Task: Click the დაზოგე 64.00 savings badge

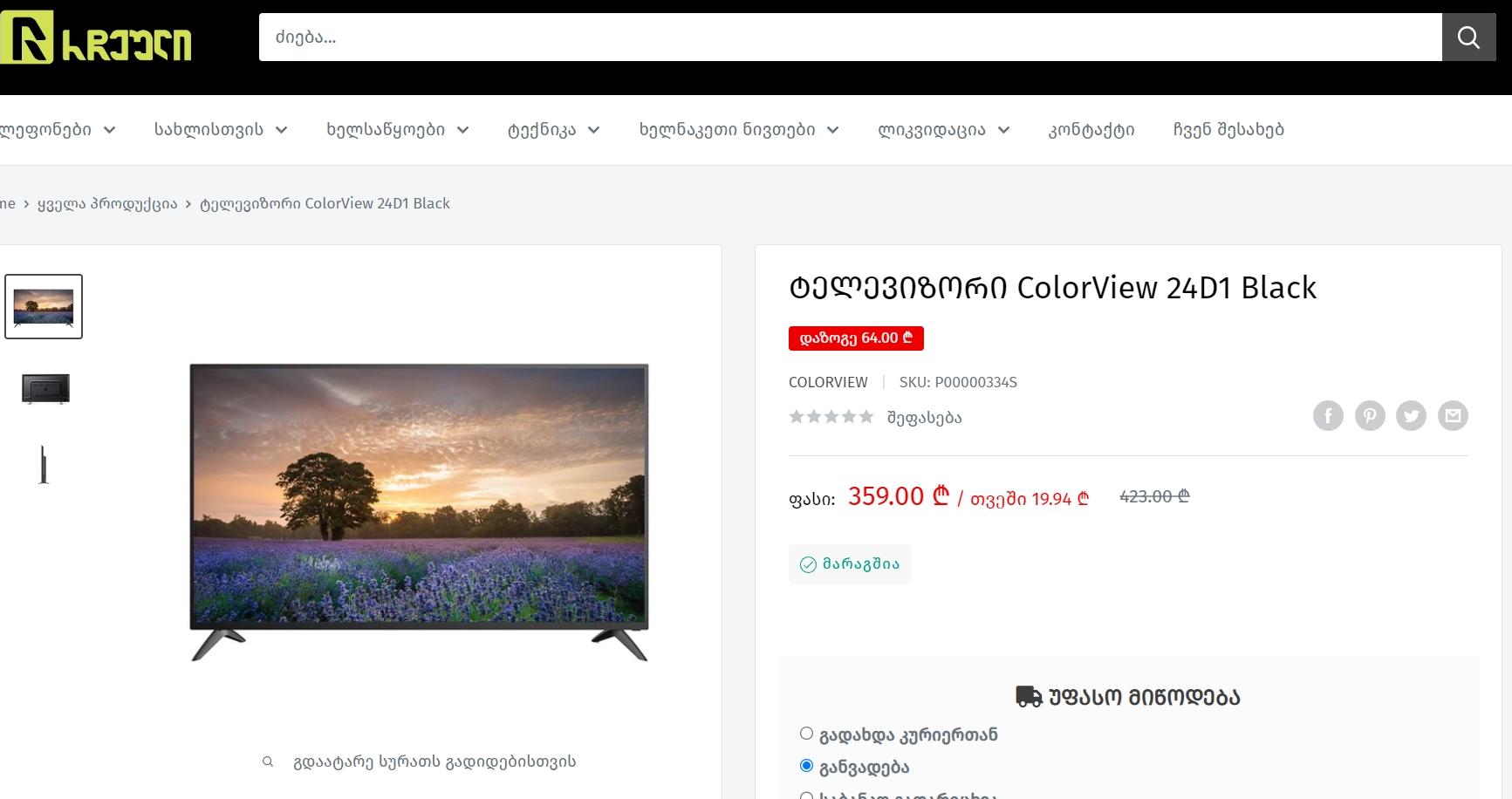Action: point(856,338)
